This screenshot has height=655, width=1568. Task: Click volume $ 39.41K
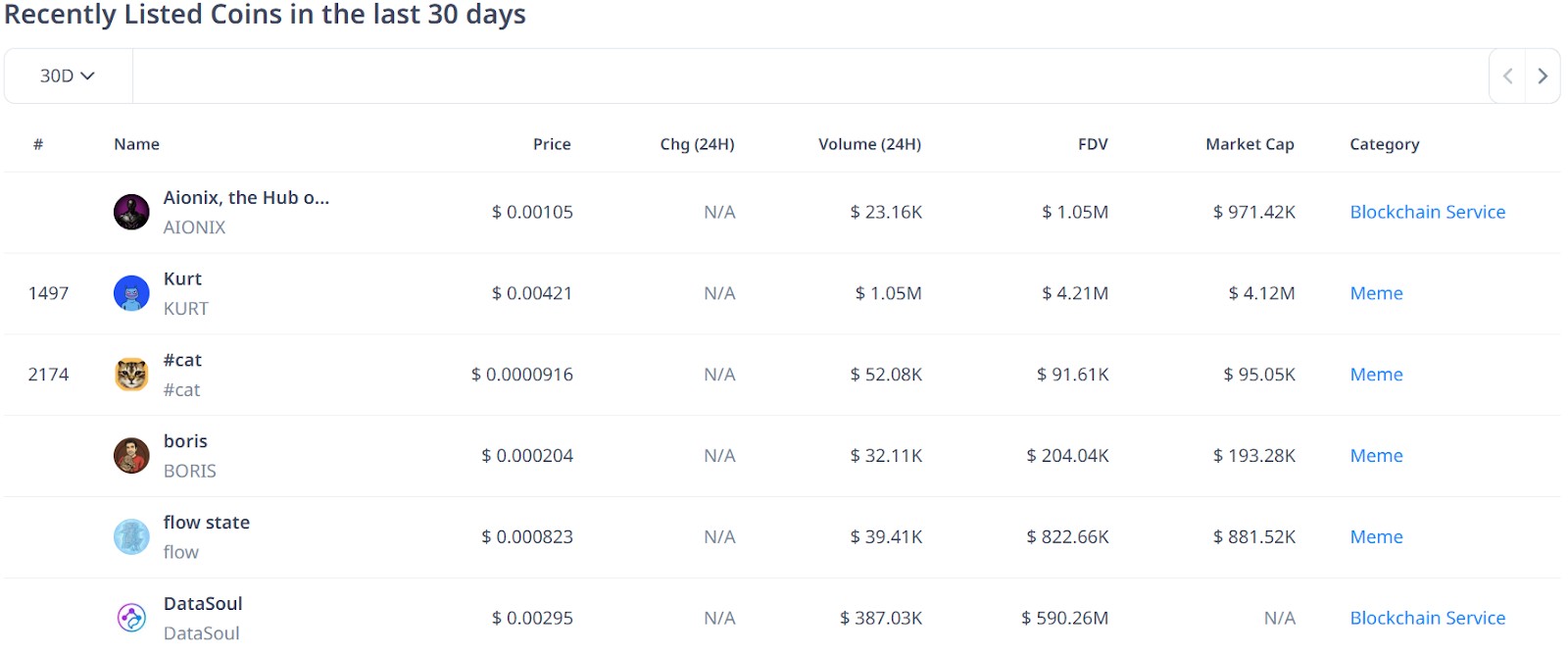[886, 537]
